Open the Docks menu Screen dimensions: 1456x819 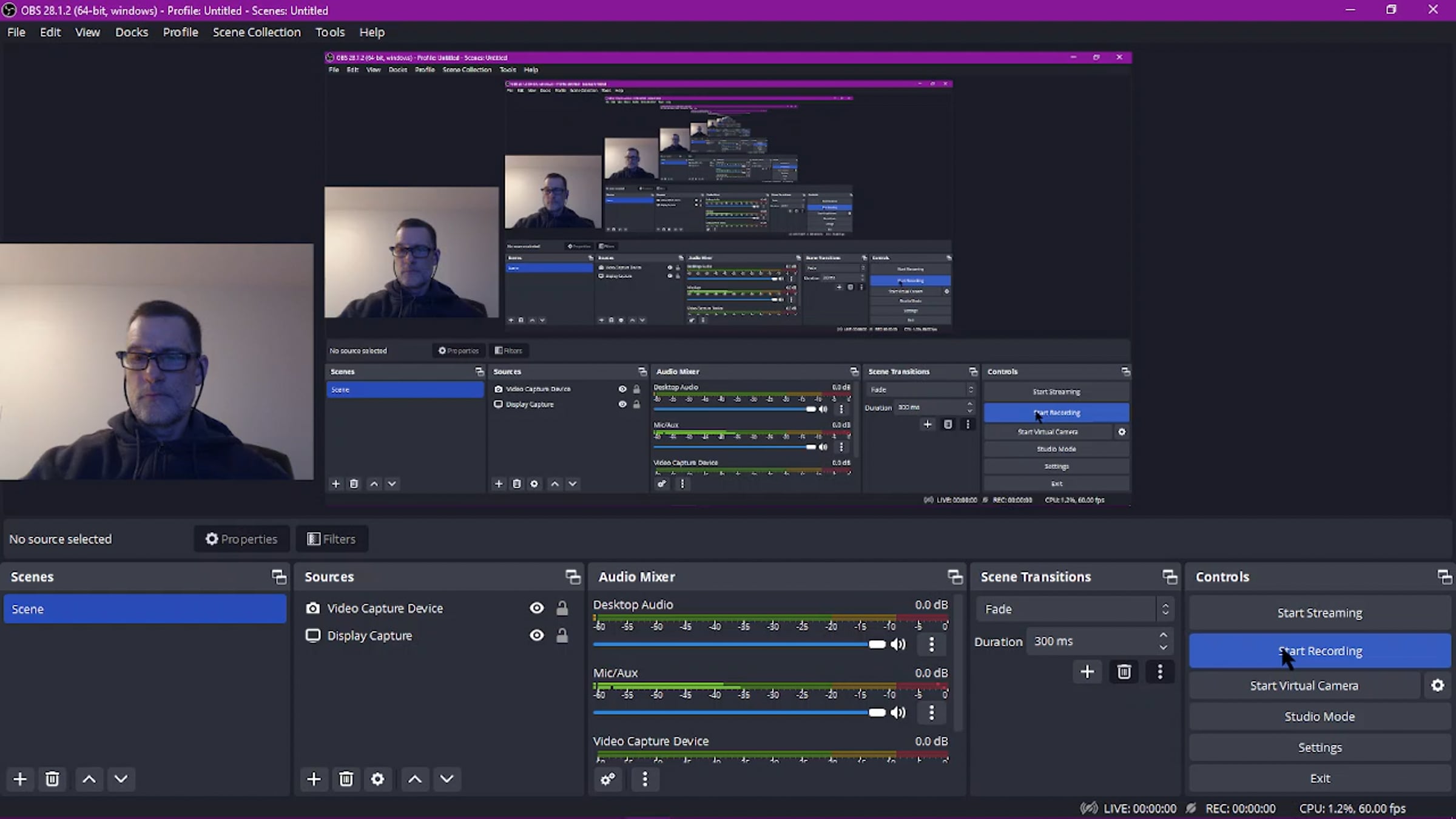click(131, 32)
